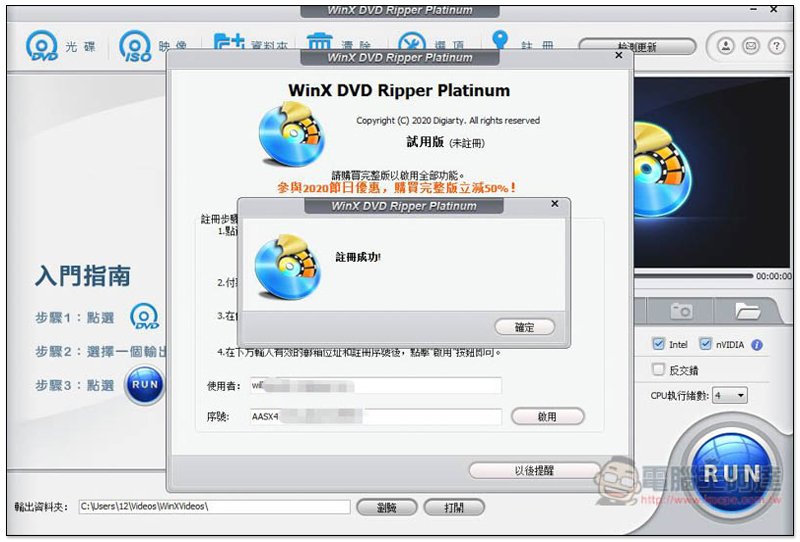The height and width of the screenshot is (542, 800).
Task: Click the Browse button beside output folder
Action: click(387, 507)
